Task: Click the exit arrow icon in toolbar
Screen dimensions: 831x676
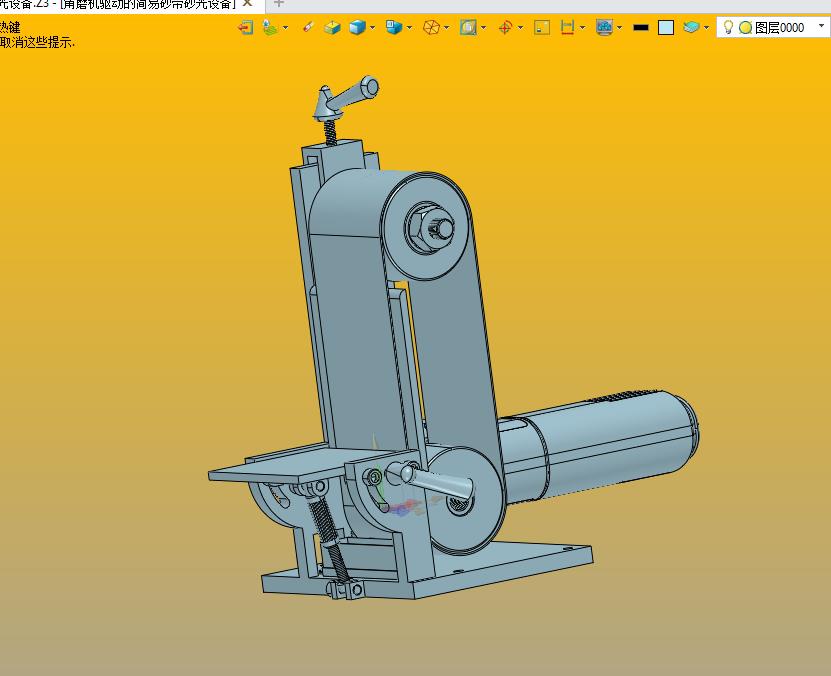Action: pos(245,27)
